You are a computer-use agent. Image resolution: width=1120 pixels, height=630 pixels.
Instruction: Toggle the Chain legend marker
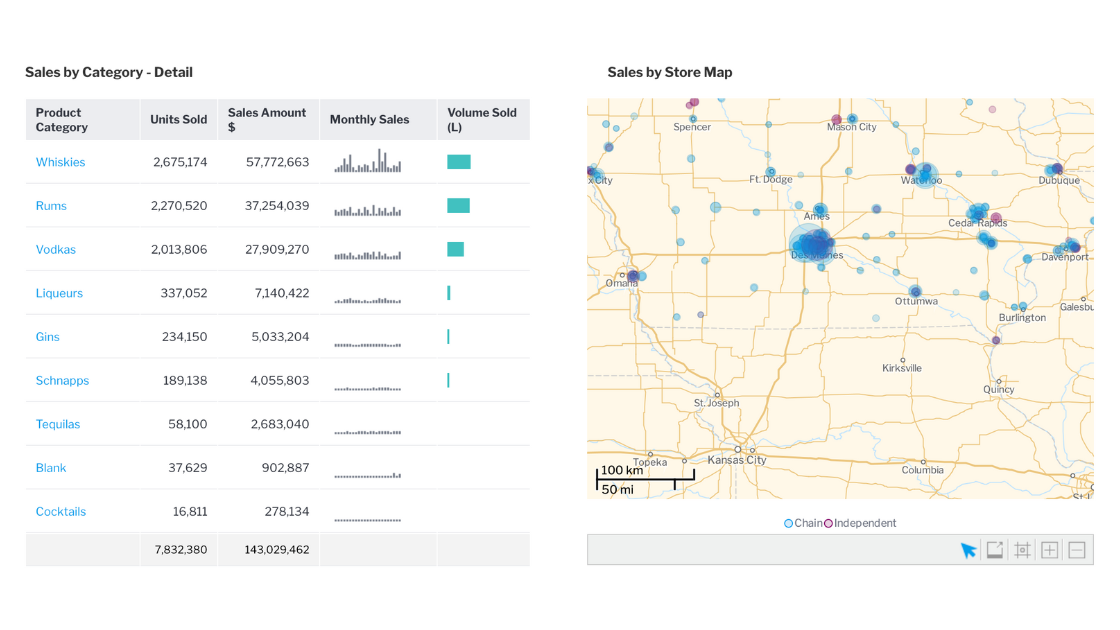click(789, 524)
